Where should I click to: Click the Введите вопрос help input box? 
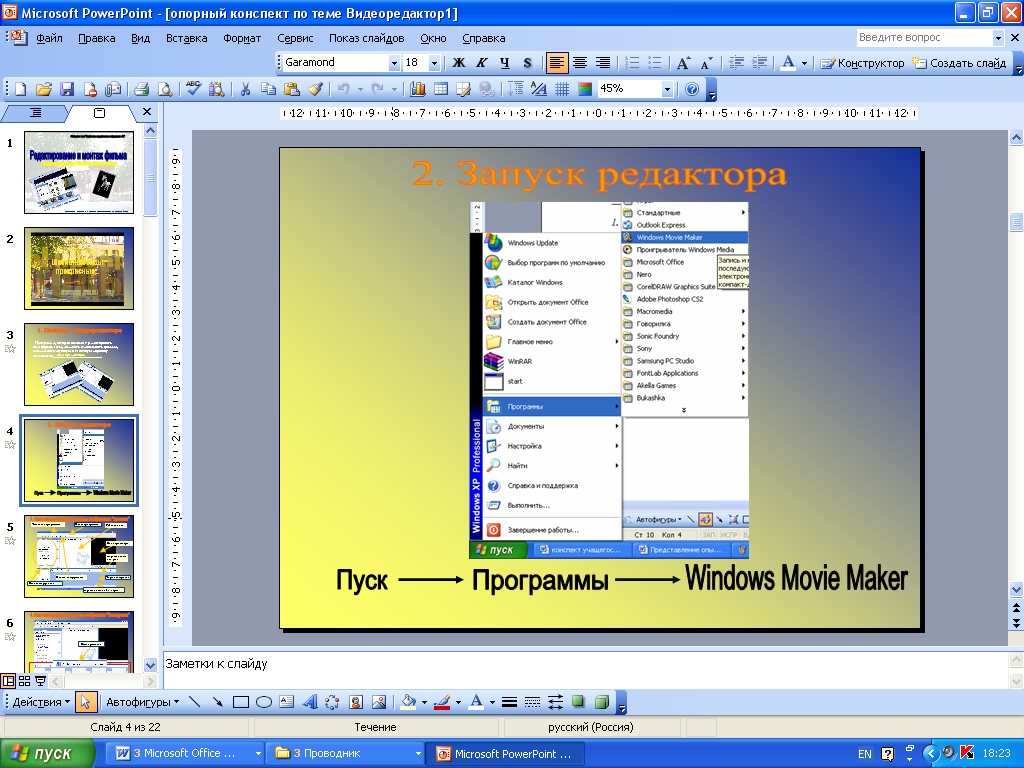coord(925,38)
